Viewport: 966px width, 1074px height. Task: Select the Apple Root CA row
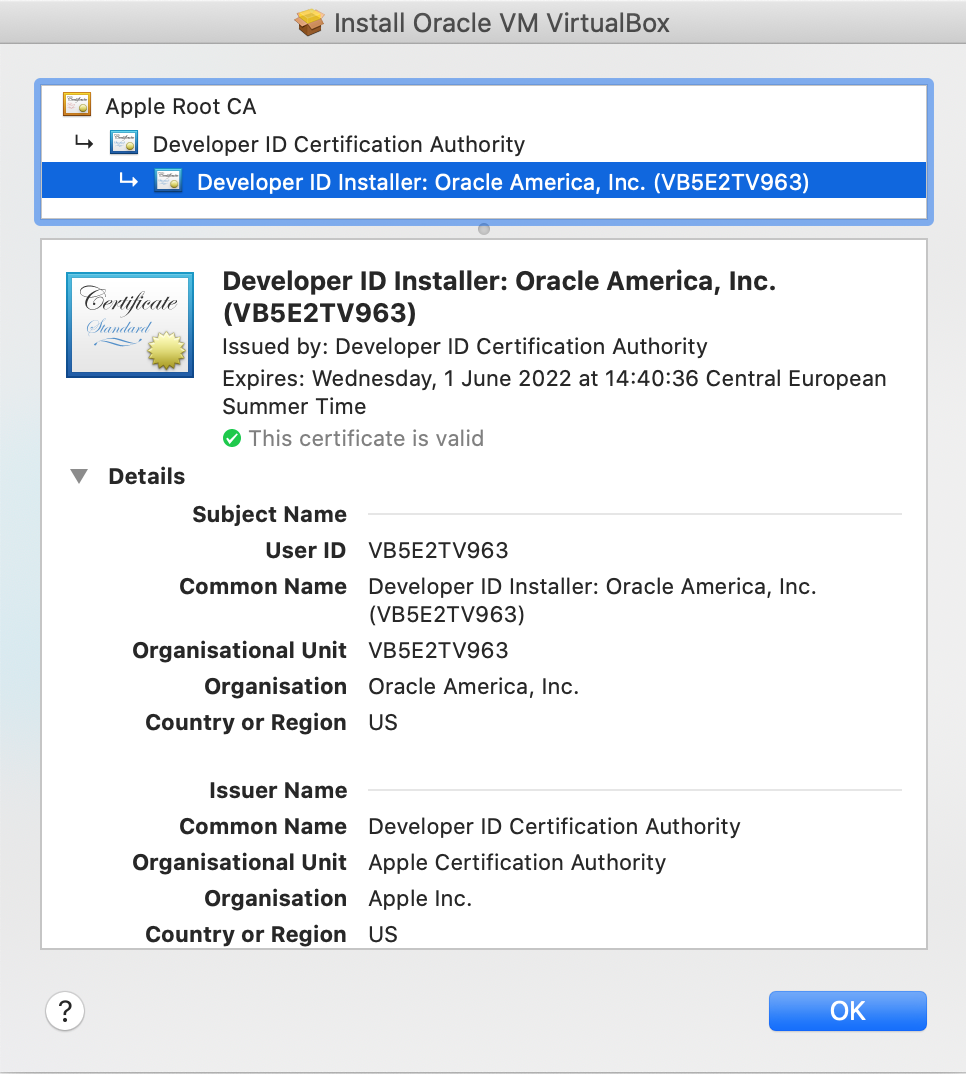click(484, 106)
